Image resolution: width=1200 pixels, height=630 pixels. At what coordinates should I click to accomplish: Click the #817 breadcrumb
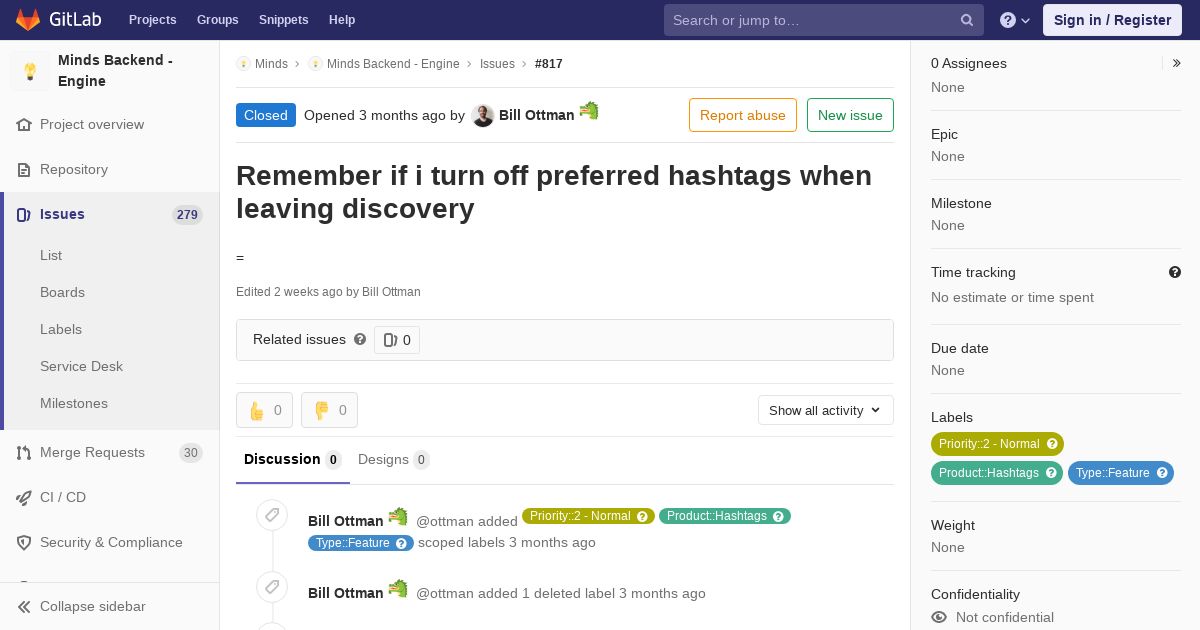(x=549, y=64)
